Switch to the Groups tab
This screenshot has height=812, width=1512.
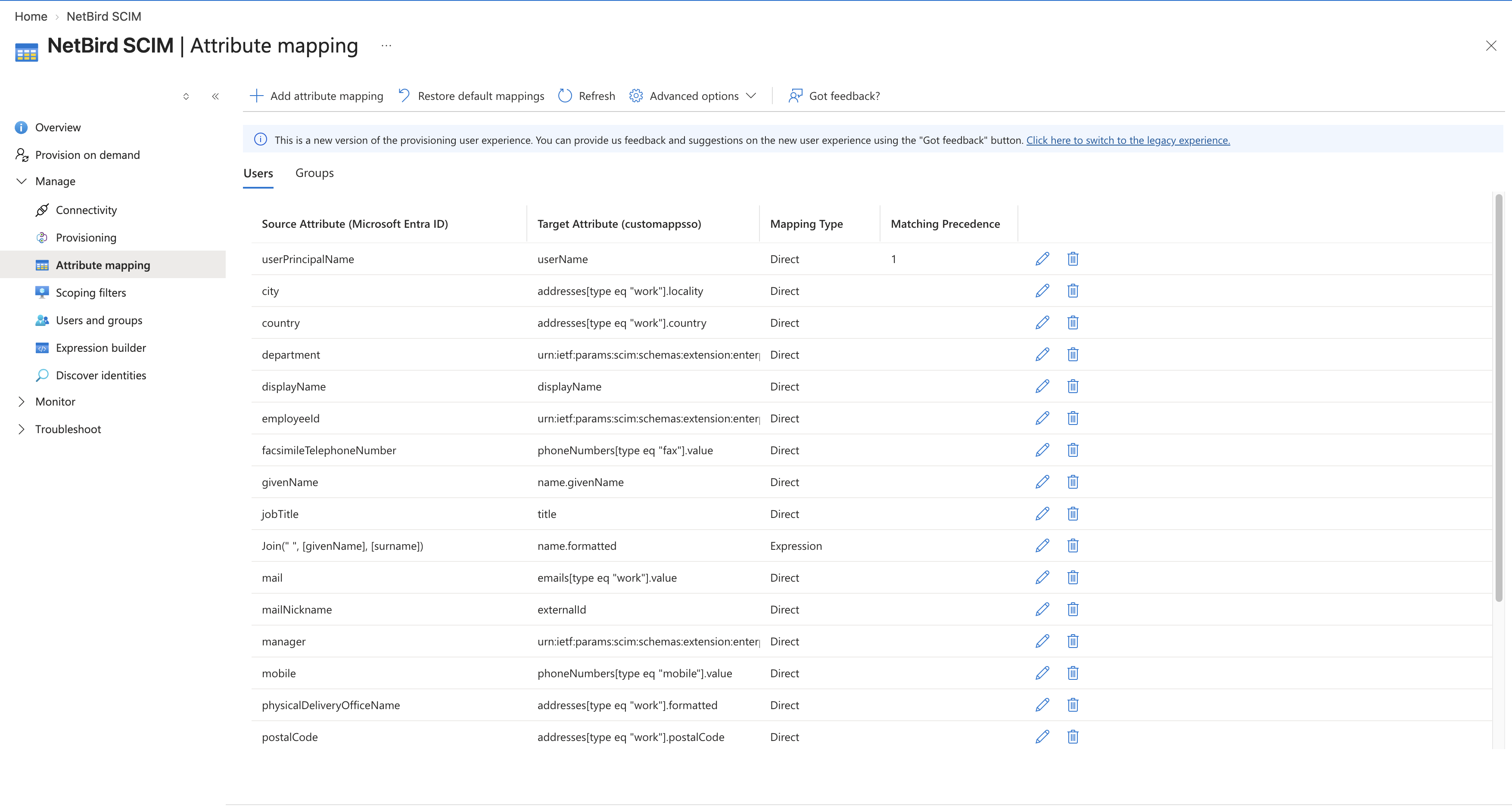(x=314, y=173)
